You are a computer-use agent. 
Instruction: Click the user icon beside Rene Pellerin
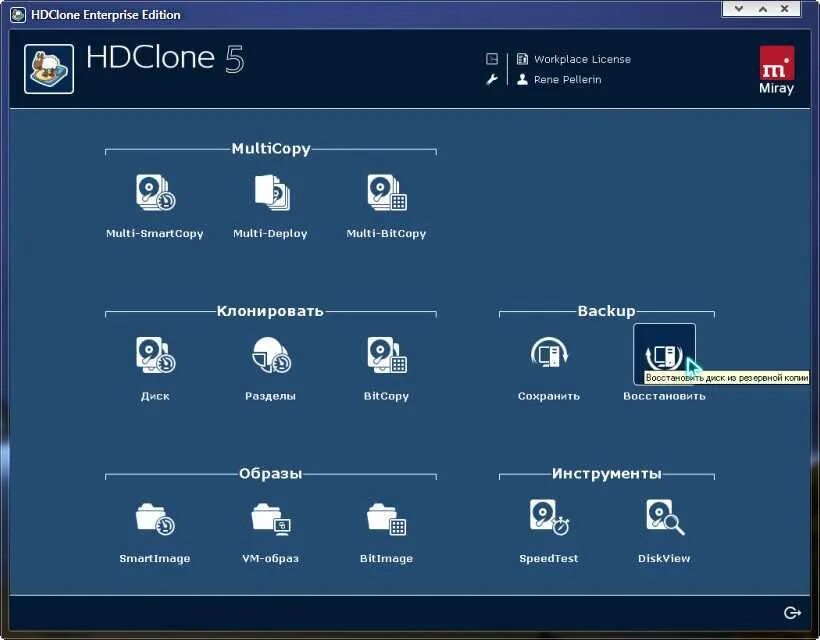coord(522,79)
